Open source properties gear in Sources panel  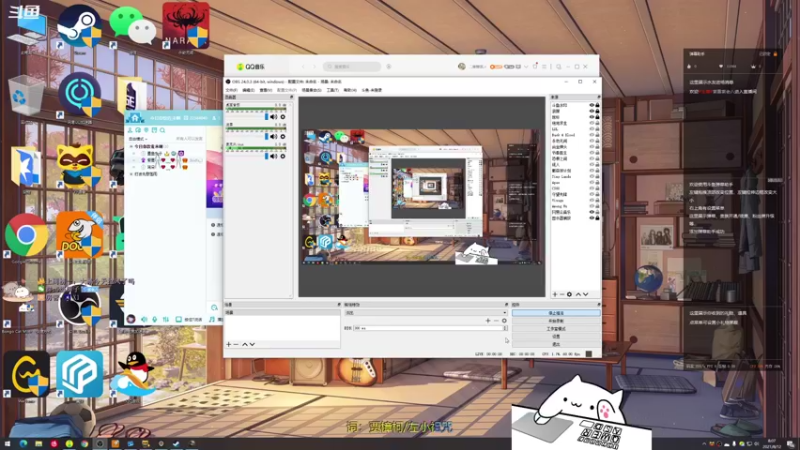569,294
